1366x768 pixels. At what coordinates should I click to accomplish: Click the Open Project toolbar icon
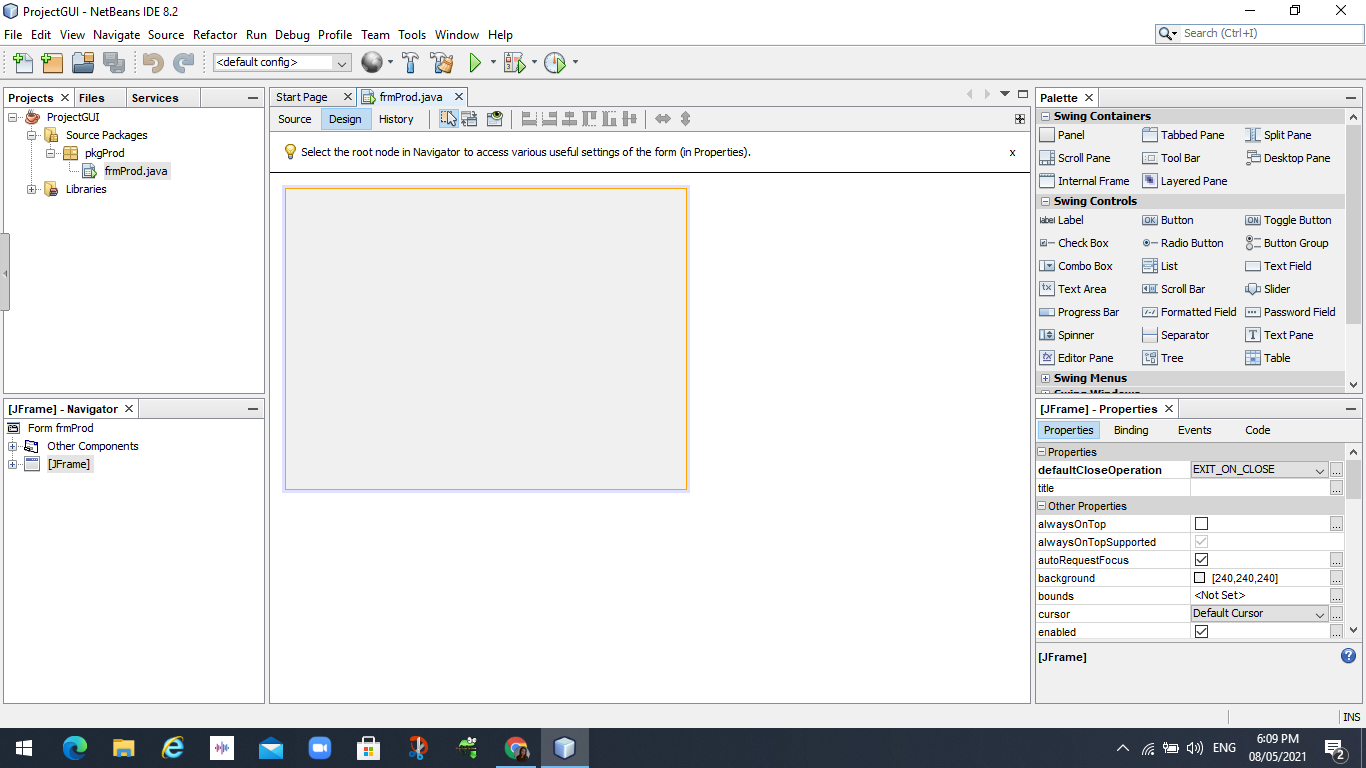[83, 62]
